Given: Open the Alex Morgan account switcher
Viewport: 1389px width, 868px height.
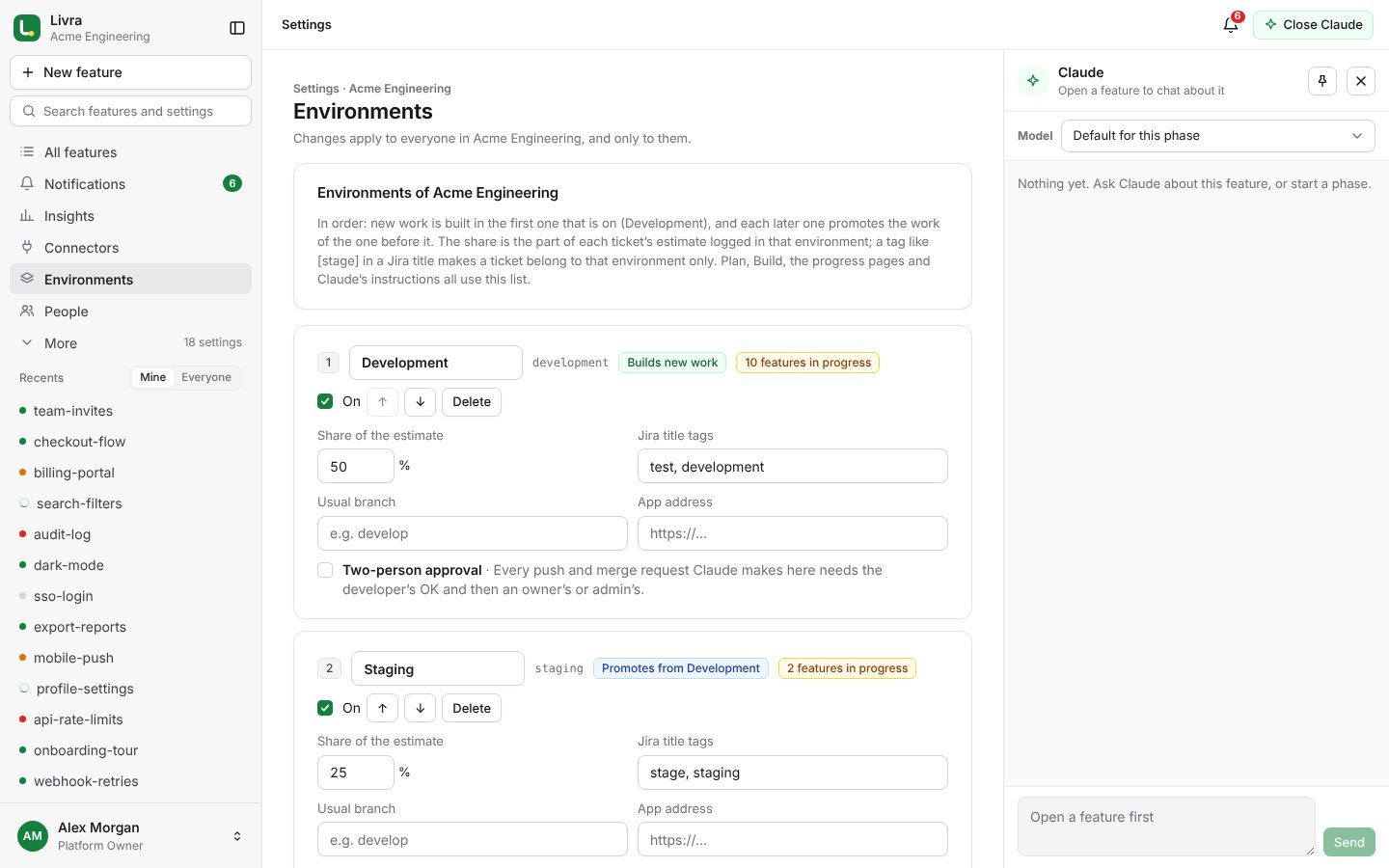Looking at the screenshot, I should [130, 836].
